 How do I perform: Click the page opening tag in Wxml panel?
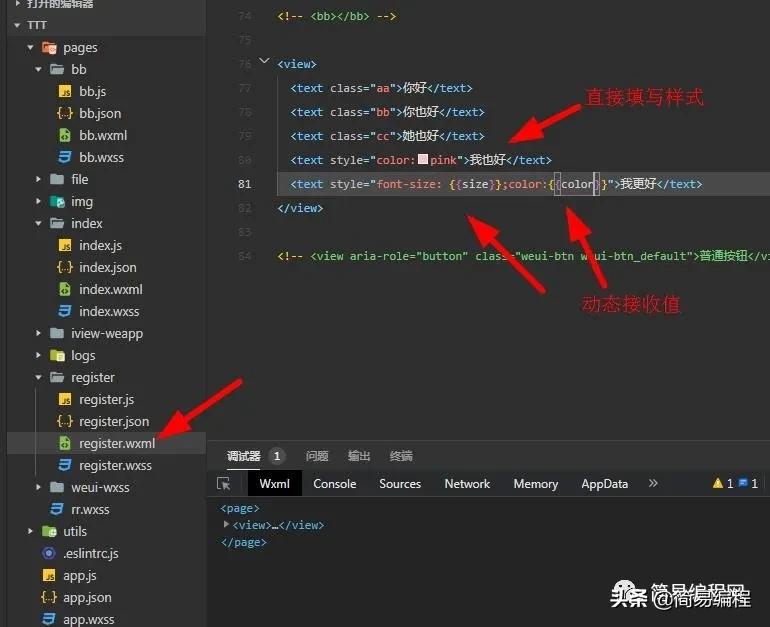[240, 508]
